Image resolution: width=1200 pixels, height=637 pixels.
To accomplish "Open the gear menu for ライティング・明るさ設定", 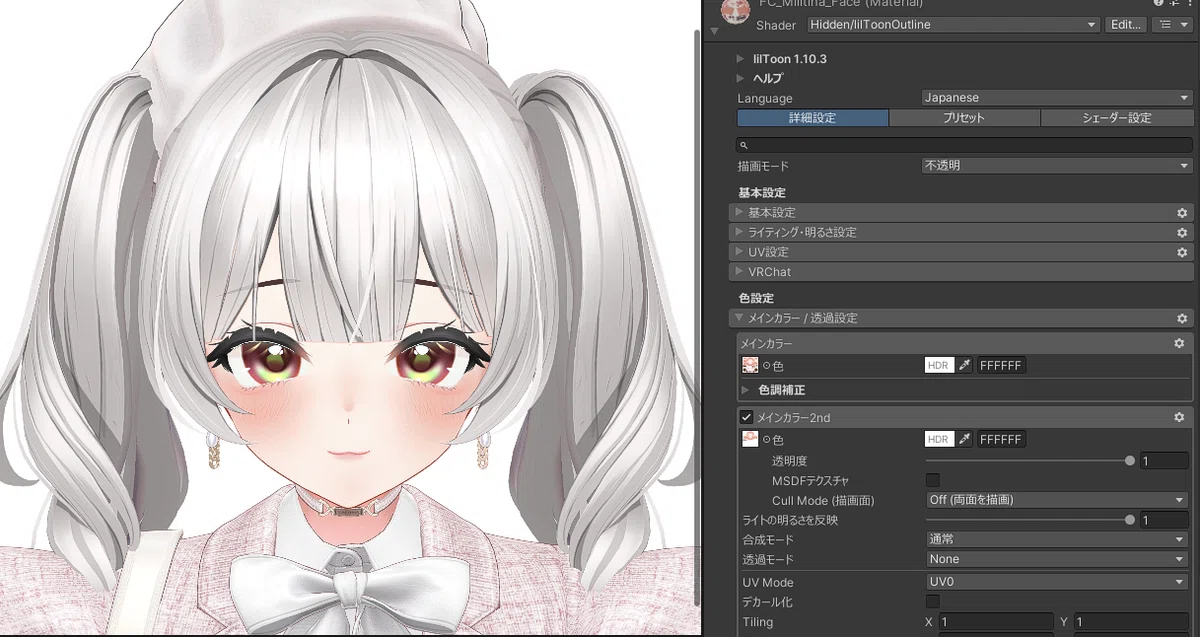I will (1182, 233).
